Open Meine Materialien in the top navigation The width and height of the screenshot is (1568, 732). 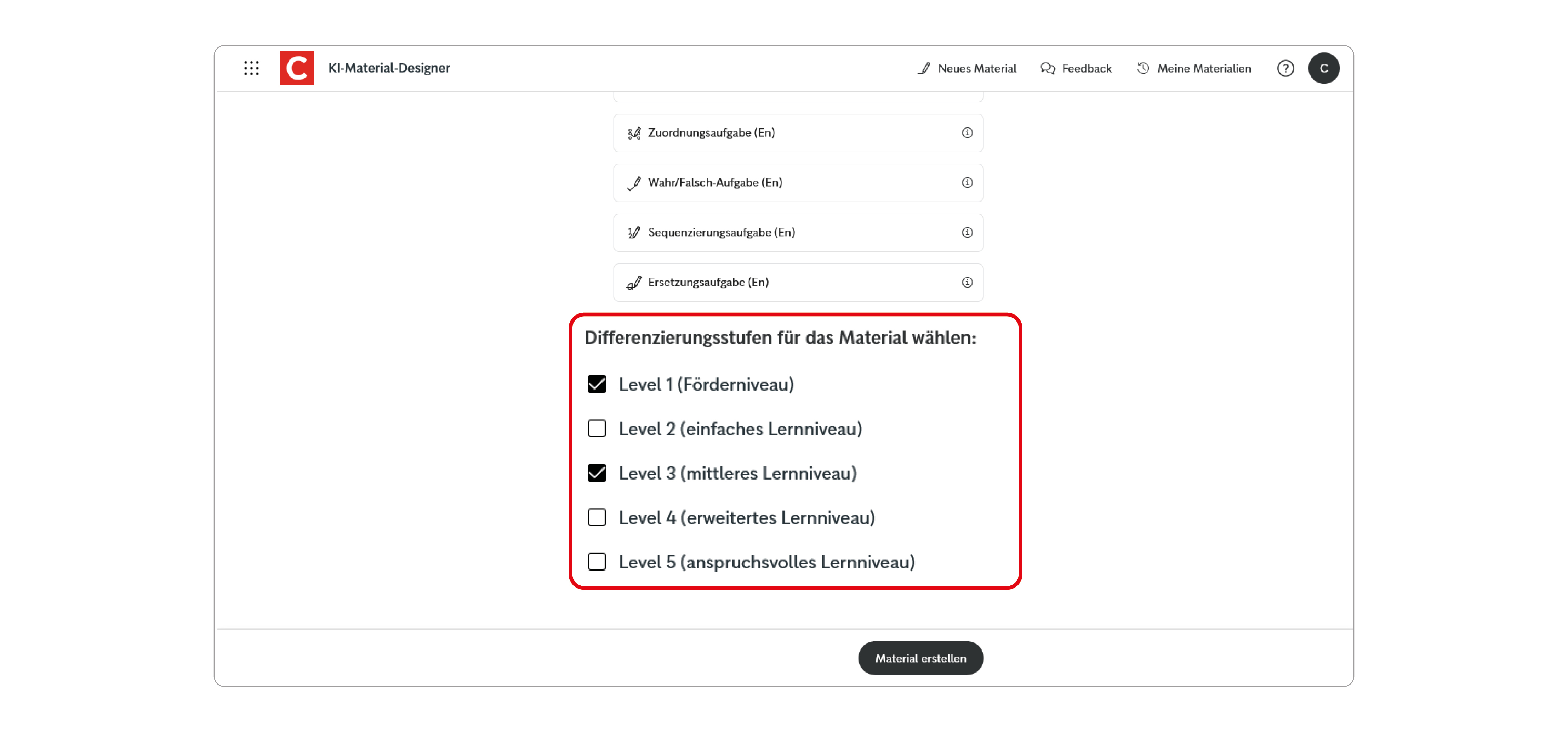point(1203,68)
